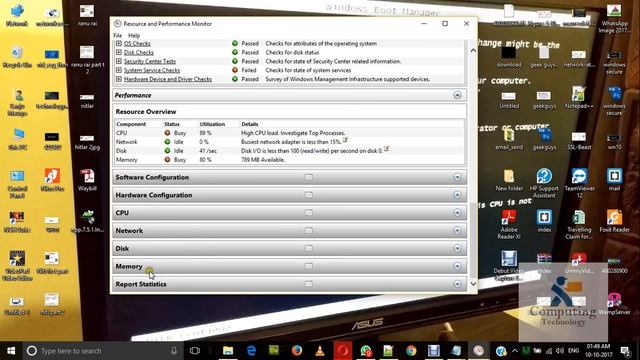640x360 pixels.
Task: Open Task View from taskbar
Action: 195,351
